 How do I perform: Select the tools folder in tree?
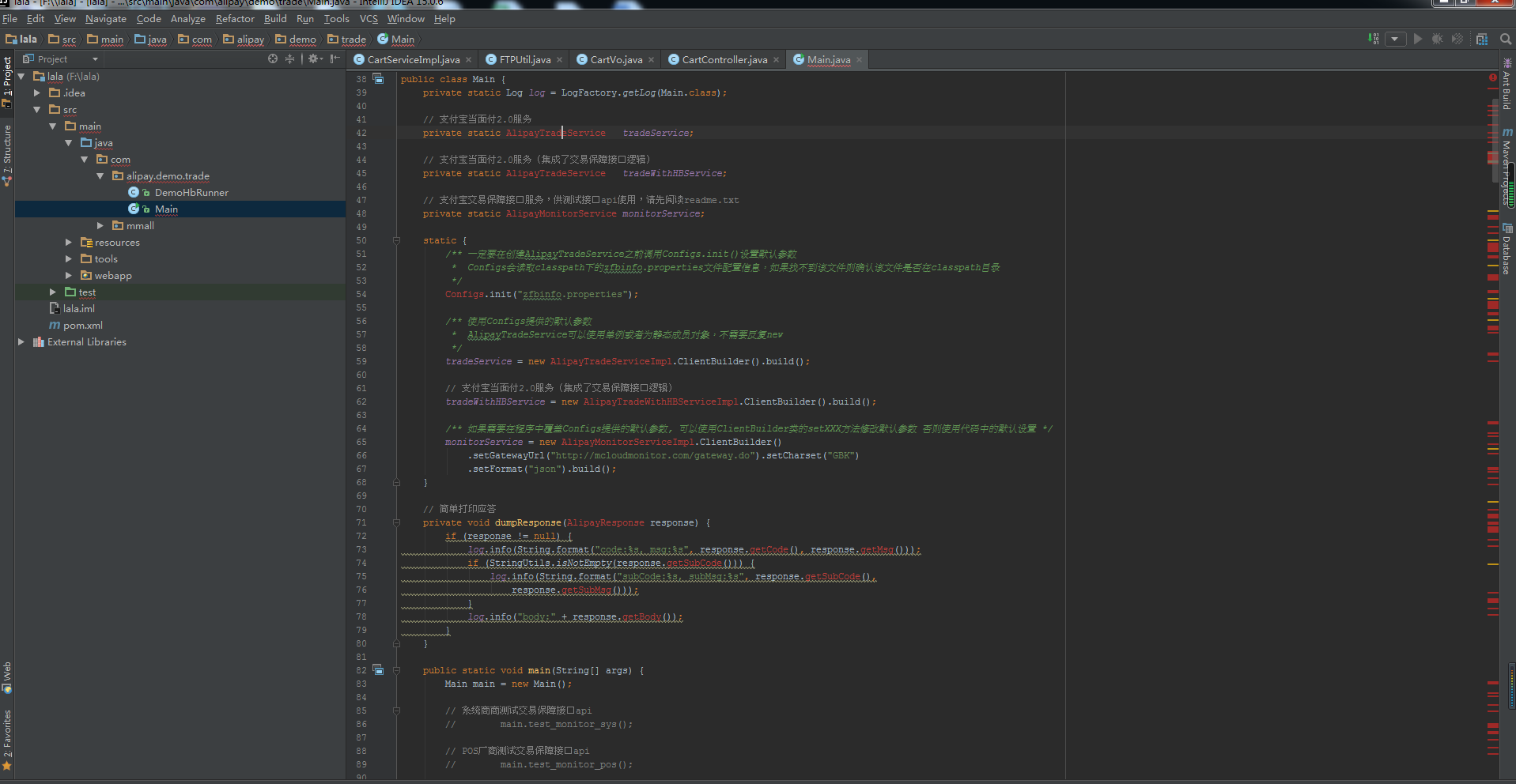[106, 259]
